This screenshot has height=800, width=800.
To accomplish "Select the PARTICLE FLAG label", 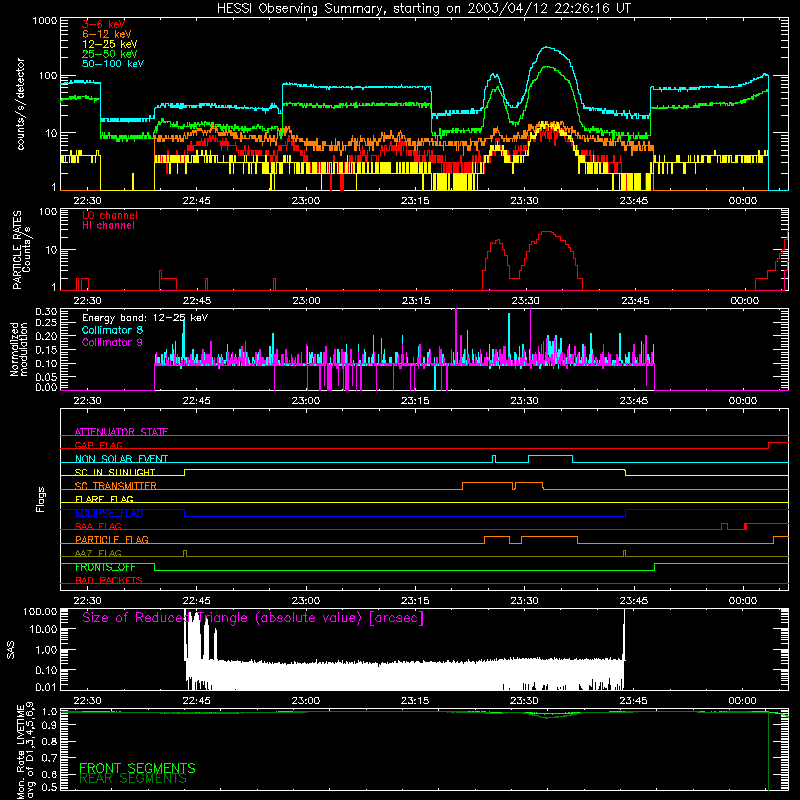I will coord(112,539).
